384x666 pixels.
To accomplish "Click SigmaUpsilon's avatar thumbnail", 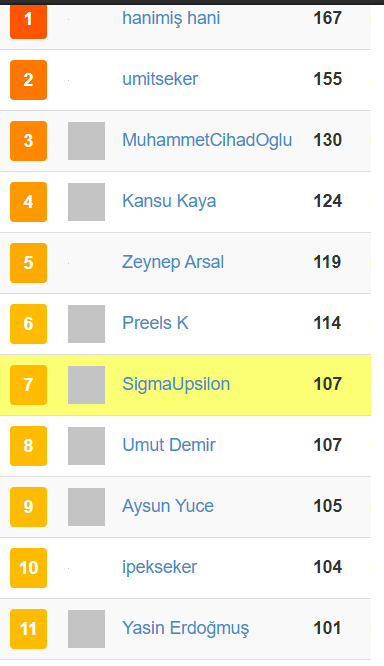I will pos(86,385).
